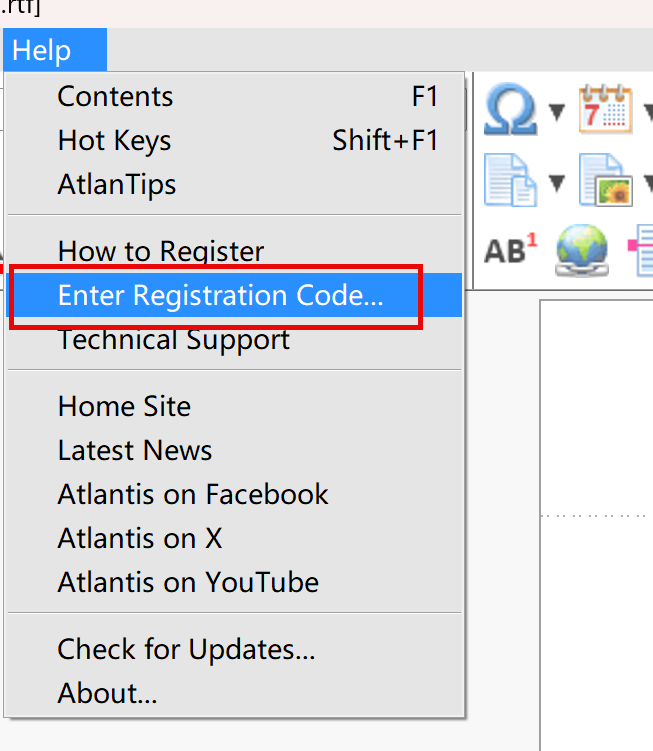This screenshot has width=653, height=751.
Task: Visit Atlantis on YouTube menu entry
Action: tap(188, 582)
